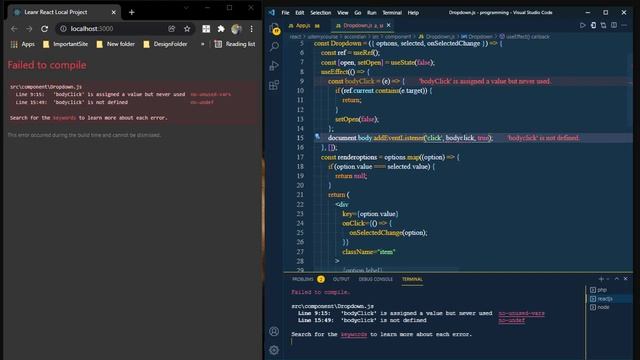Click the lightbulb quick-fix icon on line 15

[317, 137]
